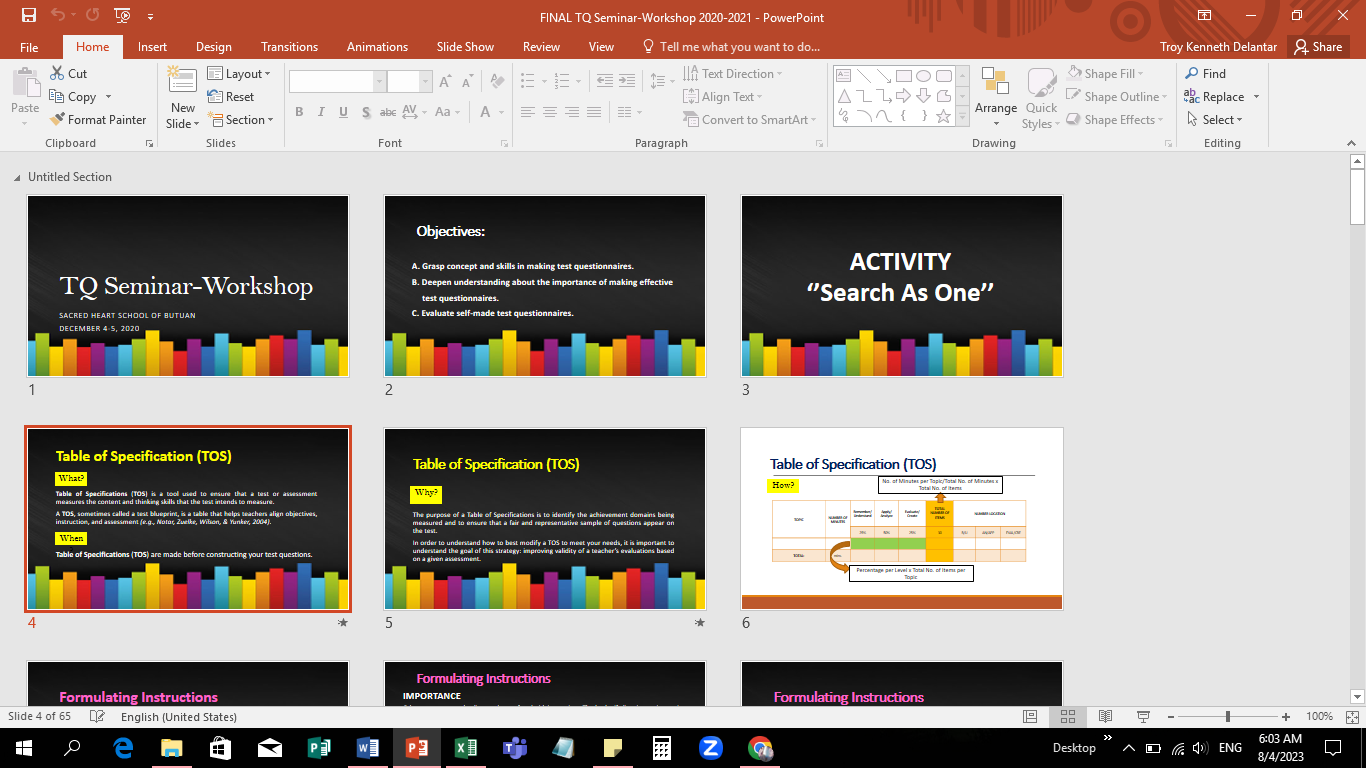This screenshot has width=1366, height=768.
Task: Open Excel from the taskbar
Action: (x=465, y=748)
